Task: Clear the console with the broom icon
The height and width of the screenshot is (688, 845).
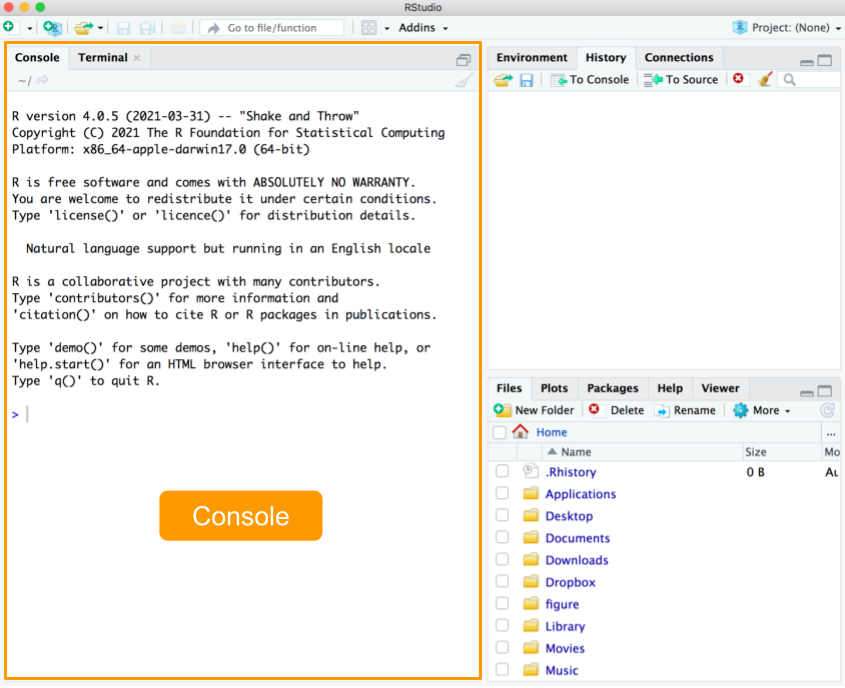Action: coord(463,80)
